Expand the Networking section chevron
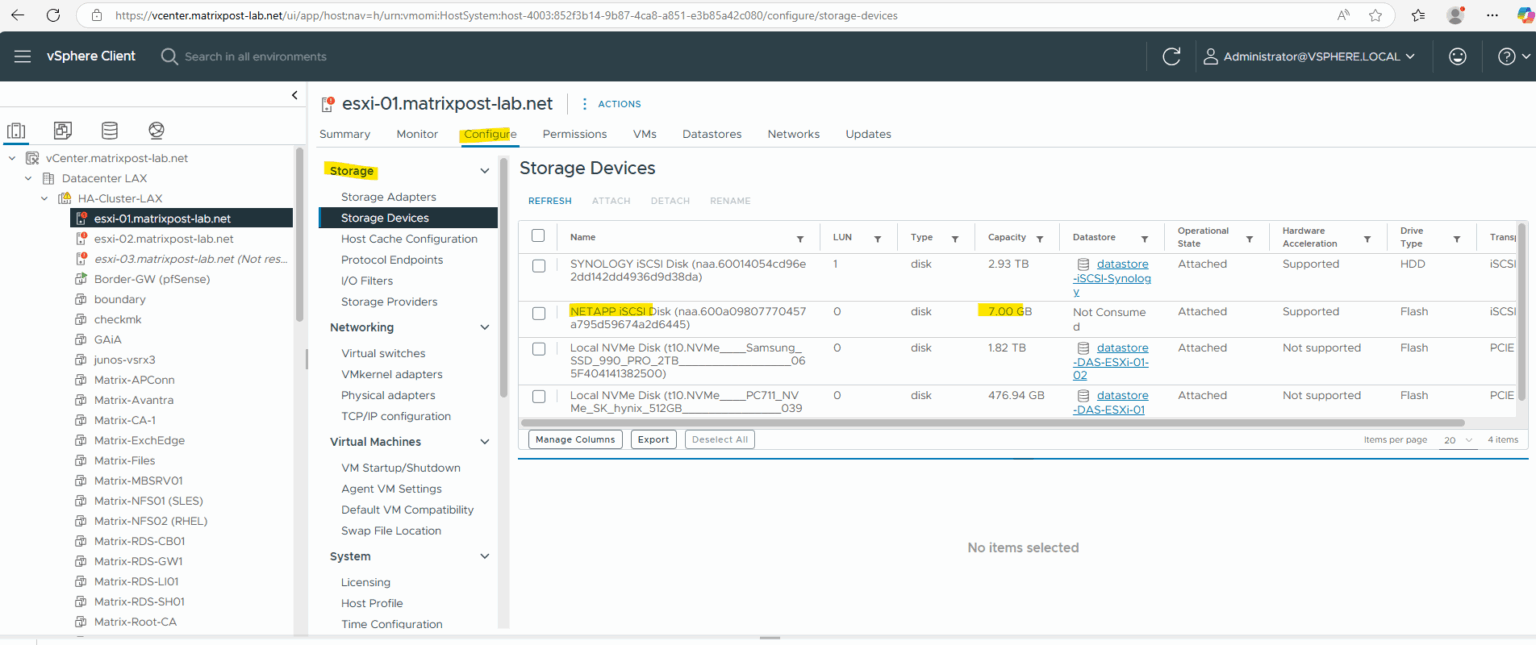The height and width of the screenshot is (645, 1536). 484,327
